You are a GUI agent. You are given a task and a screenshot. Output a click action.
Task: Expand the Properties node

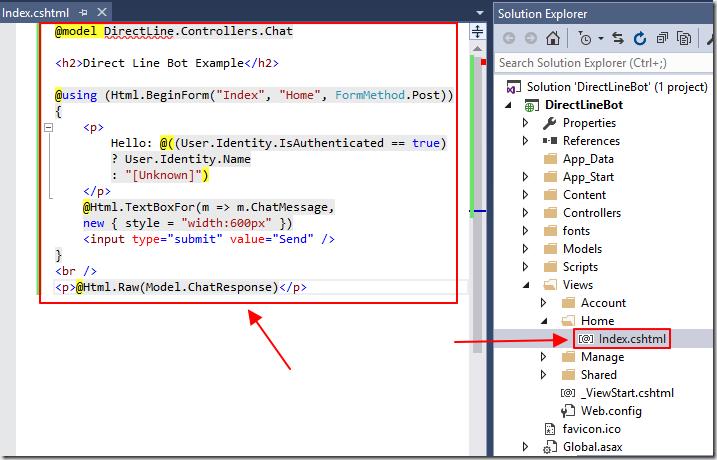(x=525, y=123)
